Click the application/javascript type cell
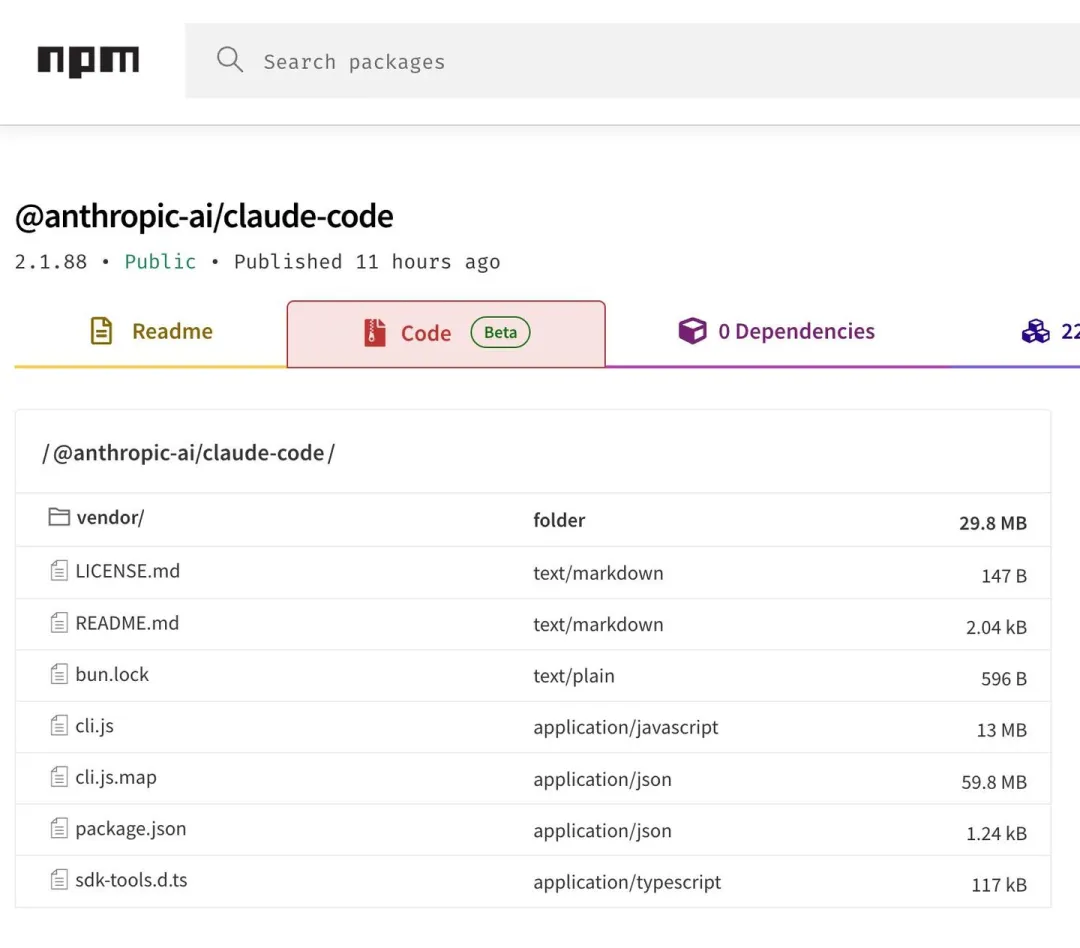This screenshot has height=948, width=1080. pos(625,728)
